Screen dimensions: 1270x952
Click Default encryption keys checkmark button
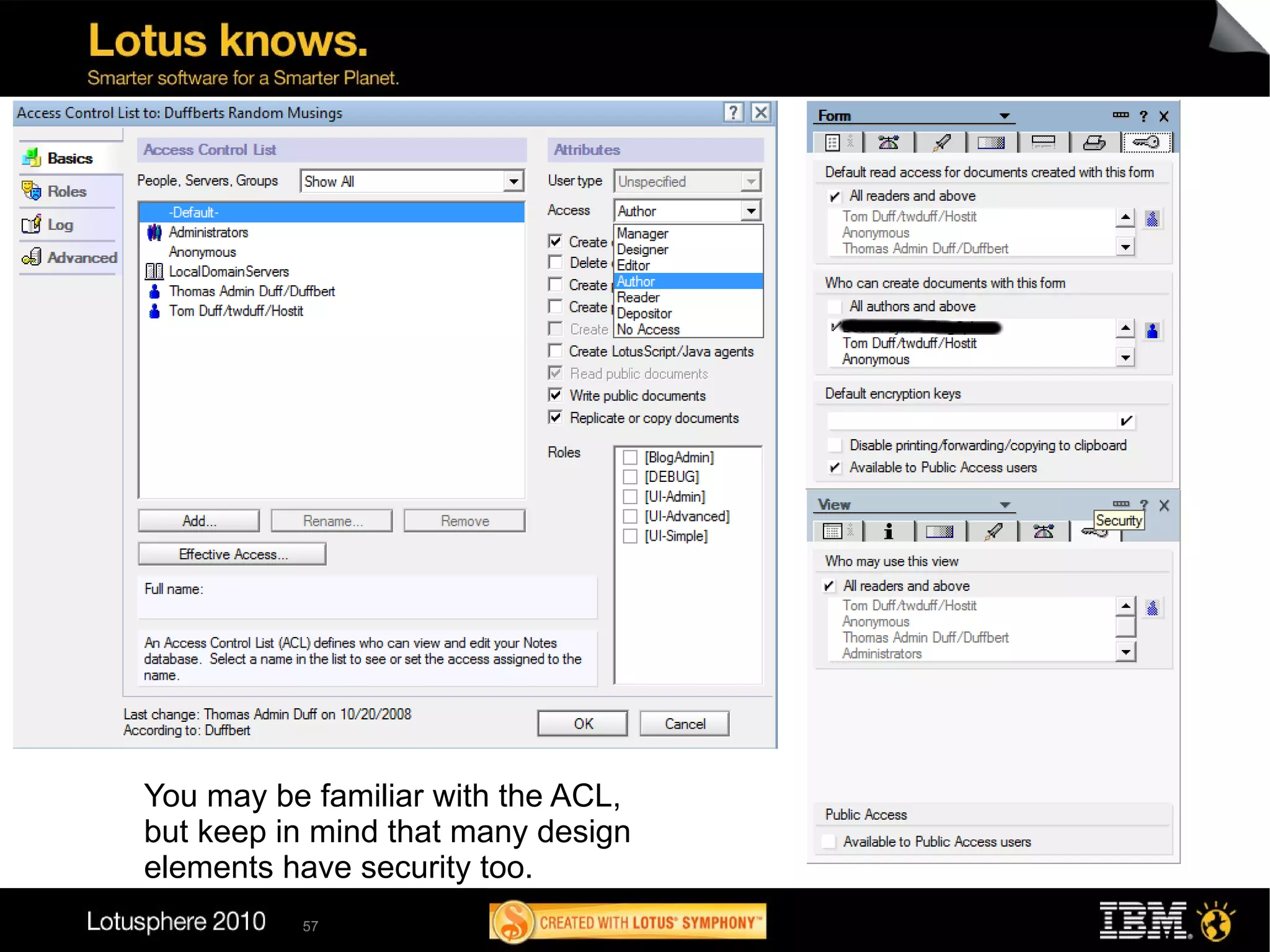(1126, 421)
